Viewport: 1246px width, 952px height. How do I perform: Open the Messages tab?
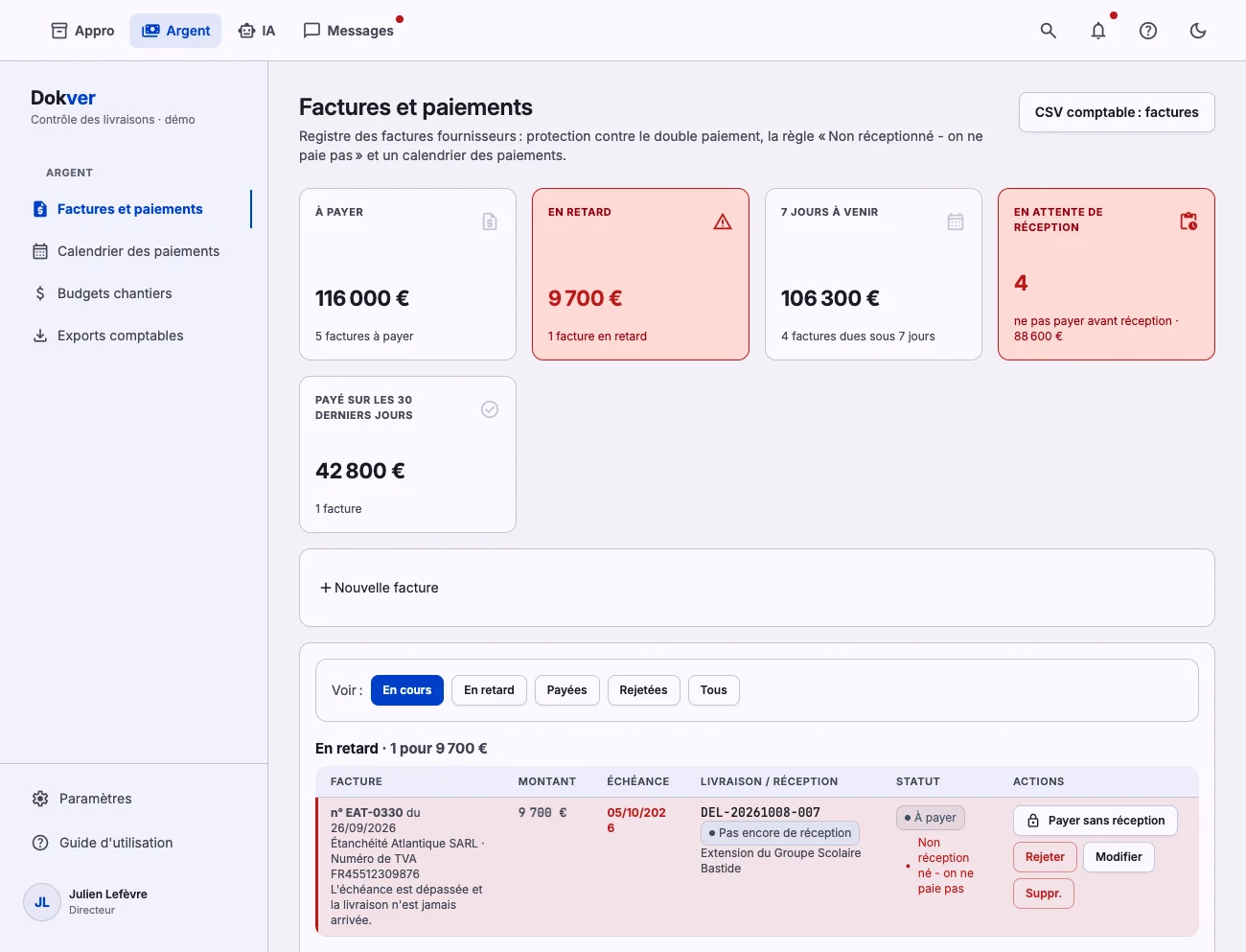pos(349,31)
